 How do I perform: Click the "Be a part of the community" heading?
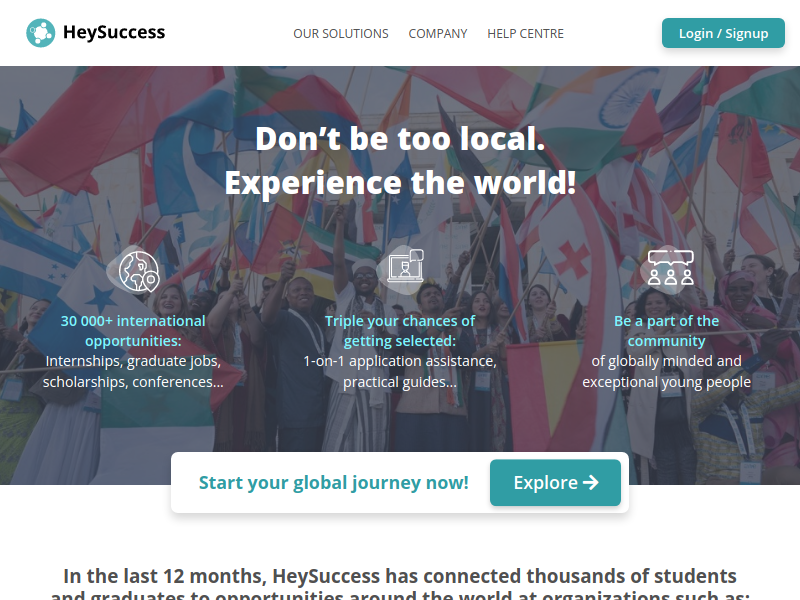[666, 331]
